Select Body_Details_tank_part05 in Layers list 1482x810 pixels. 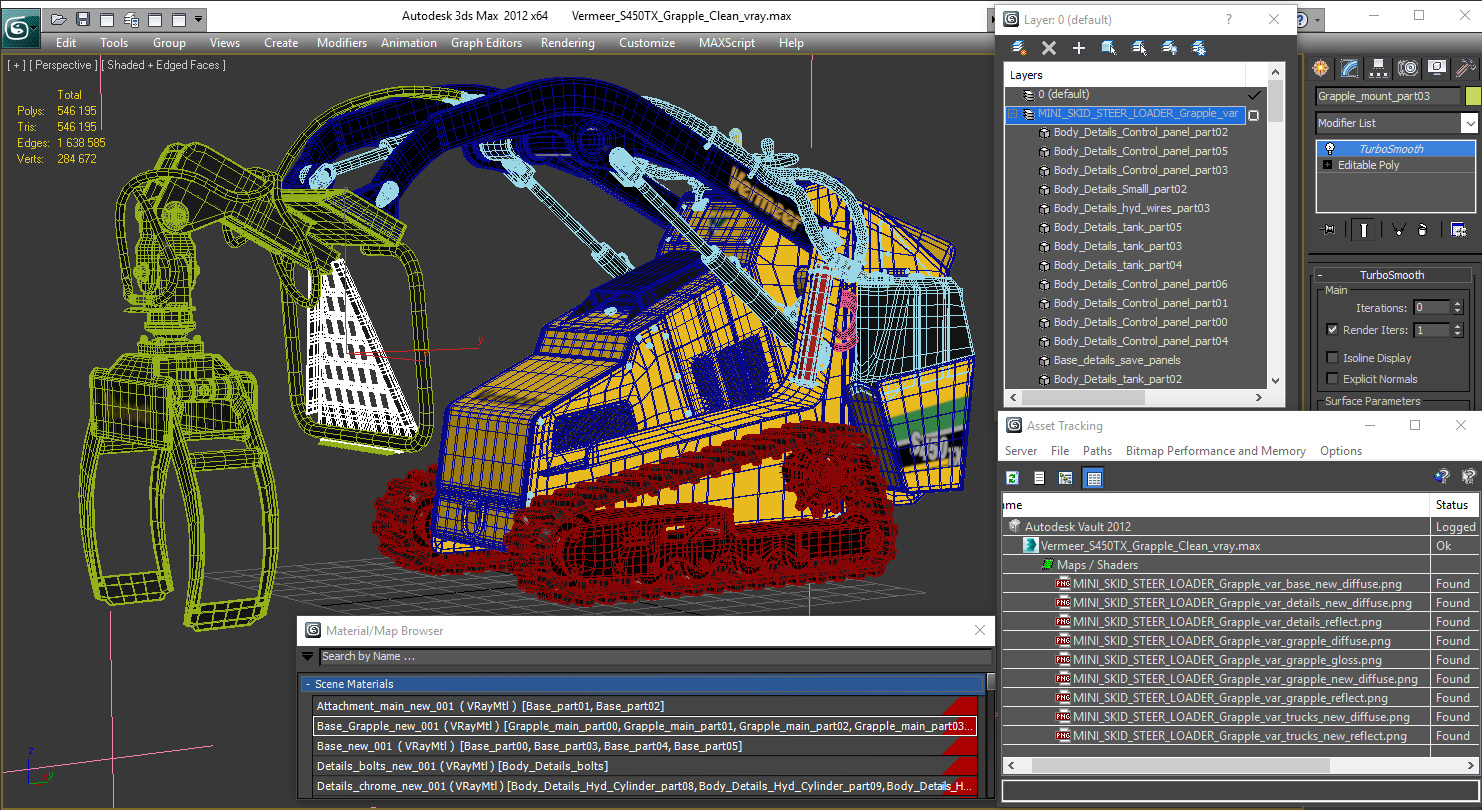pyautogui.click(x=1118, y=227)
